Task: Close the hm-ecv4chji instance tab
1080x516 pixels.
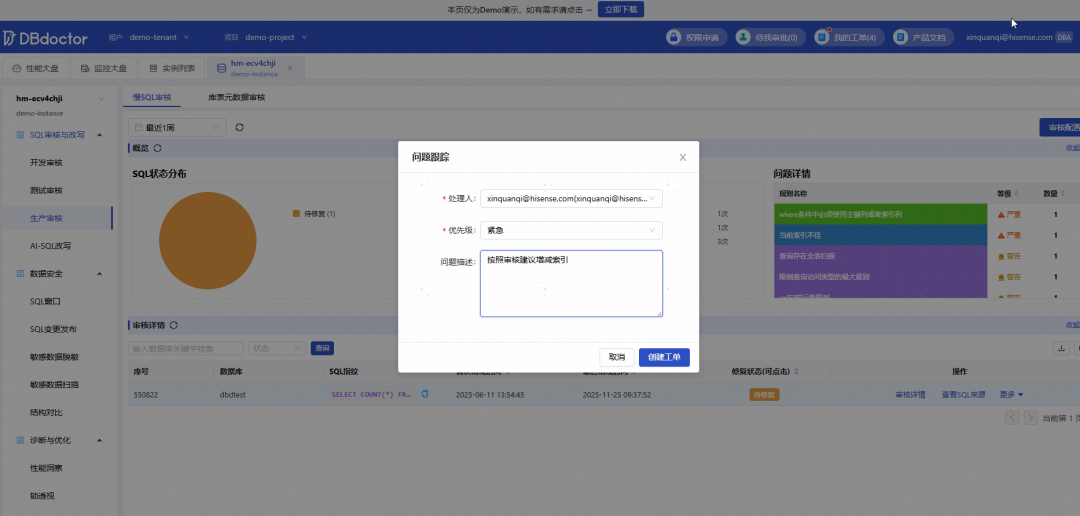Action: point(290,68)
